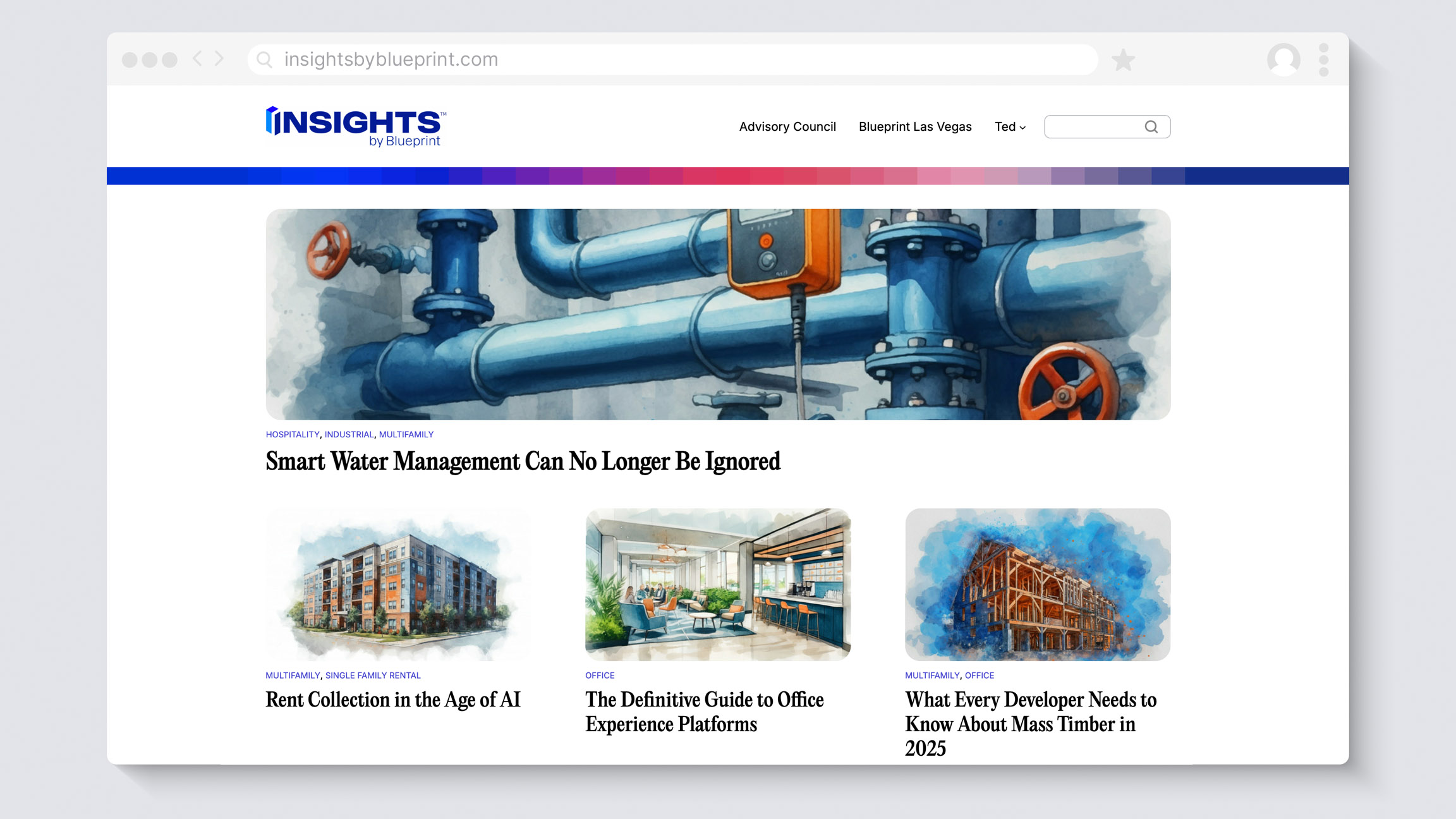The width and height of the screenshot is (1456, 819).
Task: Click the Industrial category tag
Action: [349, 435]
